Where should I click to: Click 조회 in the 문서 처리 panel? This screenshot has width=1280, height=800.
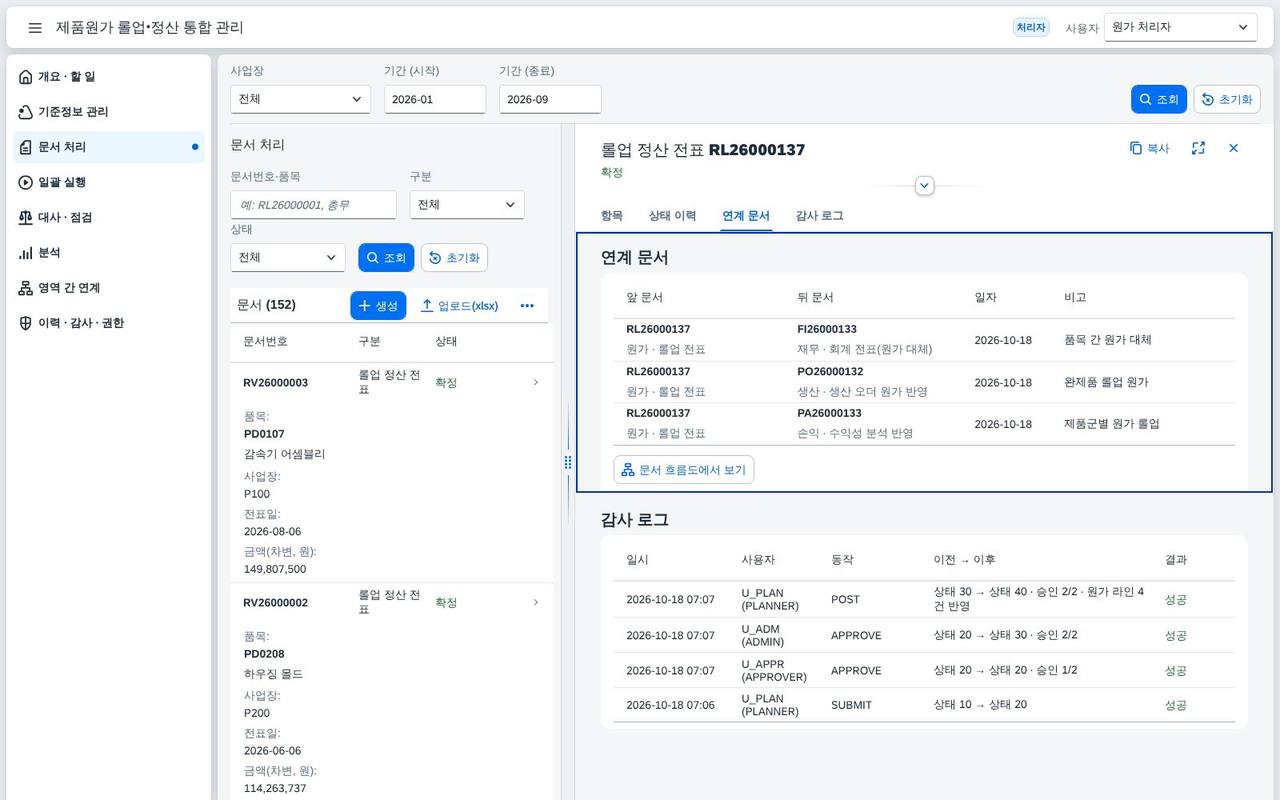(x=386, y=258)
